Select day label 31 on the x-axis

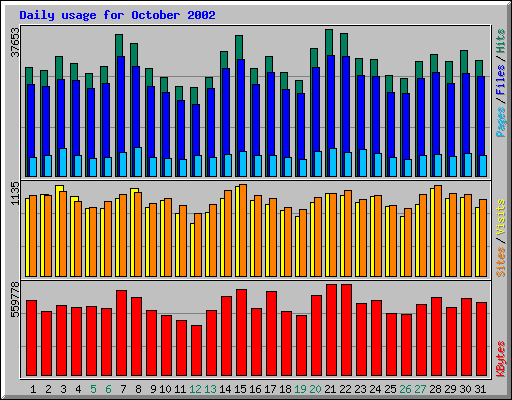(x=480, y=389)
